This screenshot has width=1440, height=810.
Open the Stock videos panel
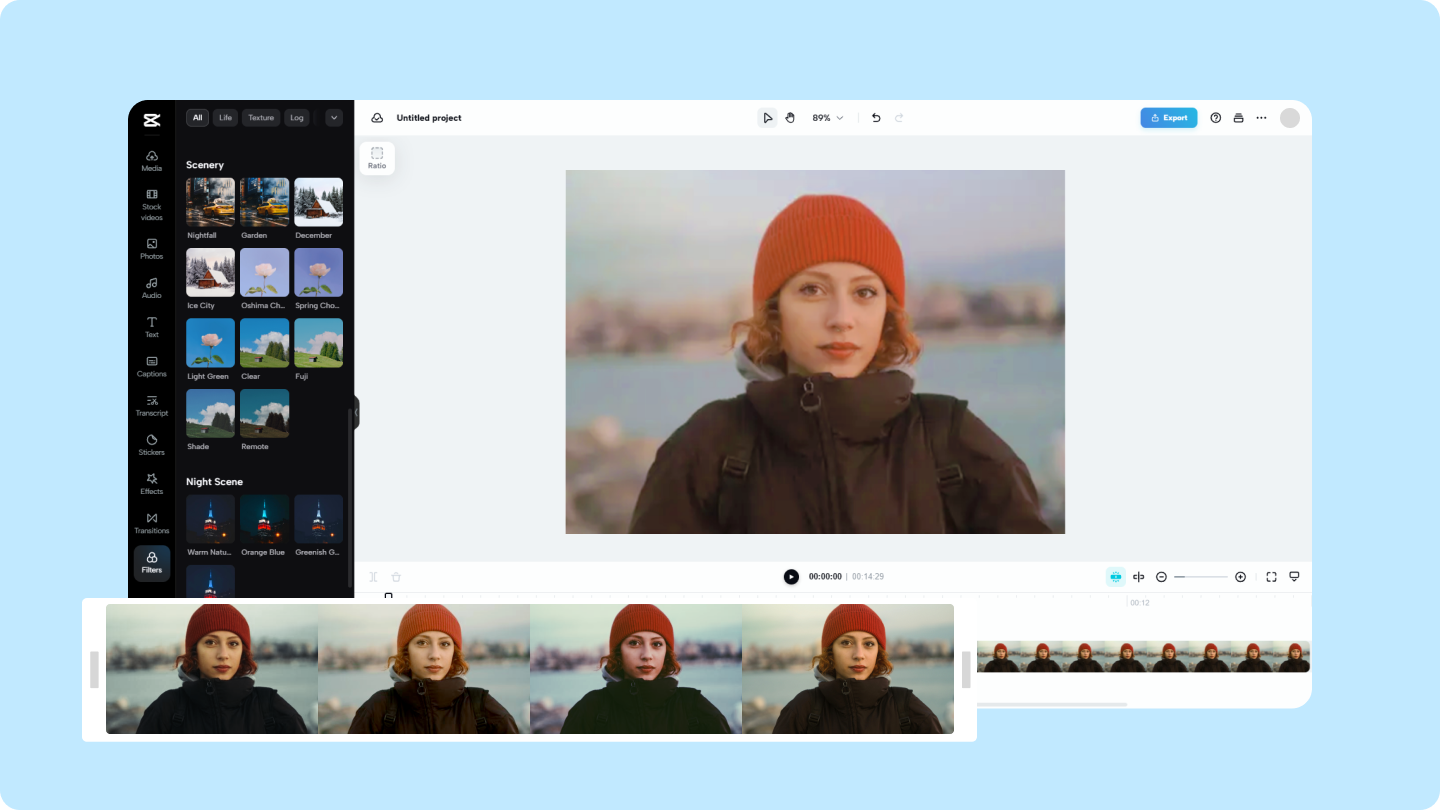[x=152, y=205]
